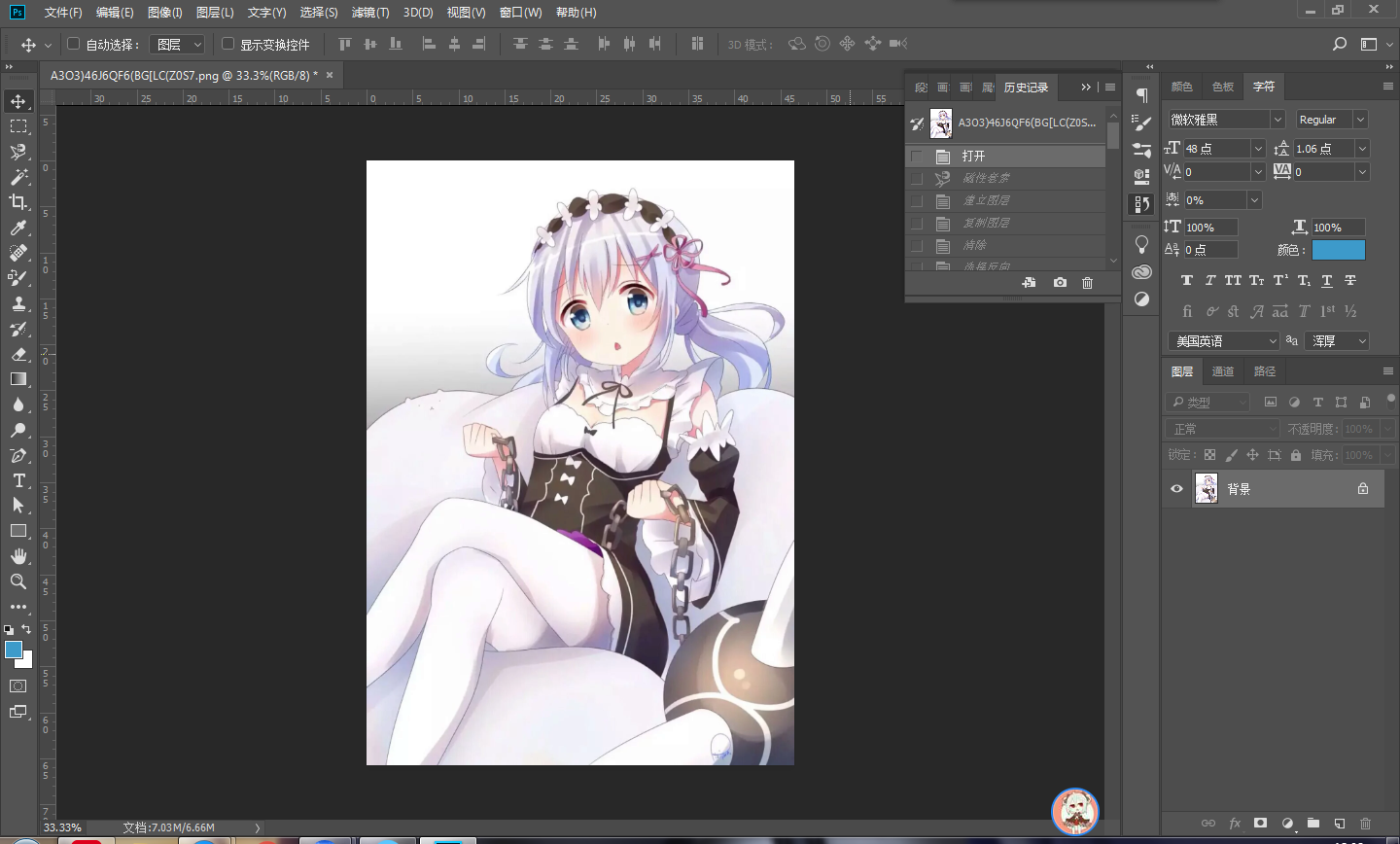Click the blue text color swatch
Viewport: 1400px width, 844px height.
(x=1339, y=250)
